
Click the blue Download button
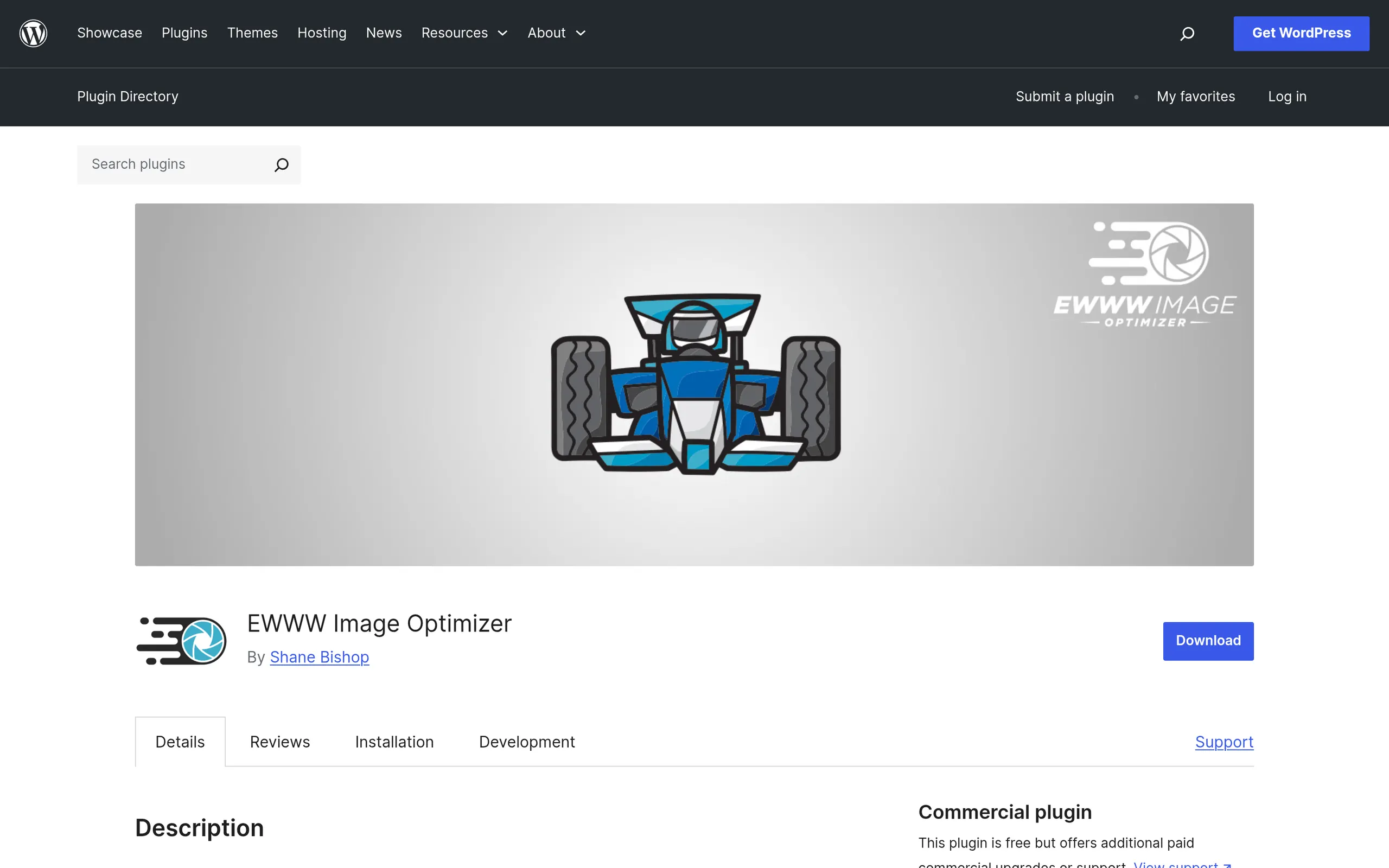(x=1208, y=641)
